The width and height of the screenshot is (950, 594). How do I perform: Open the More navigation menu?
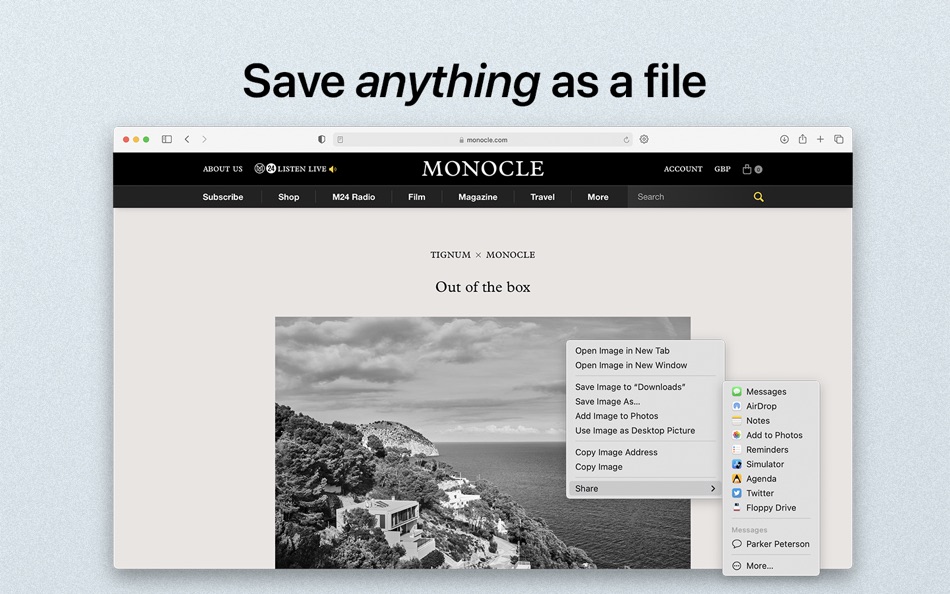point(597,197)
